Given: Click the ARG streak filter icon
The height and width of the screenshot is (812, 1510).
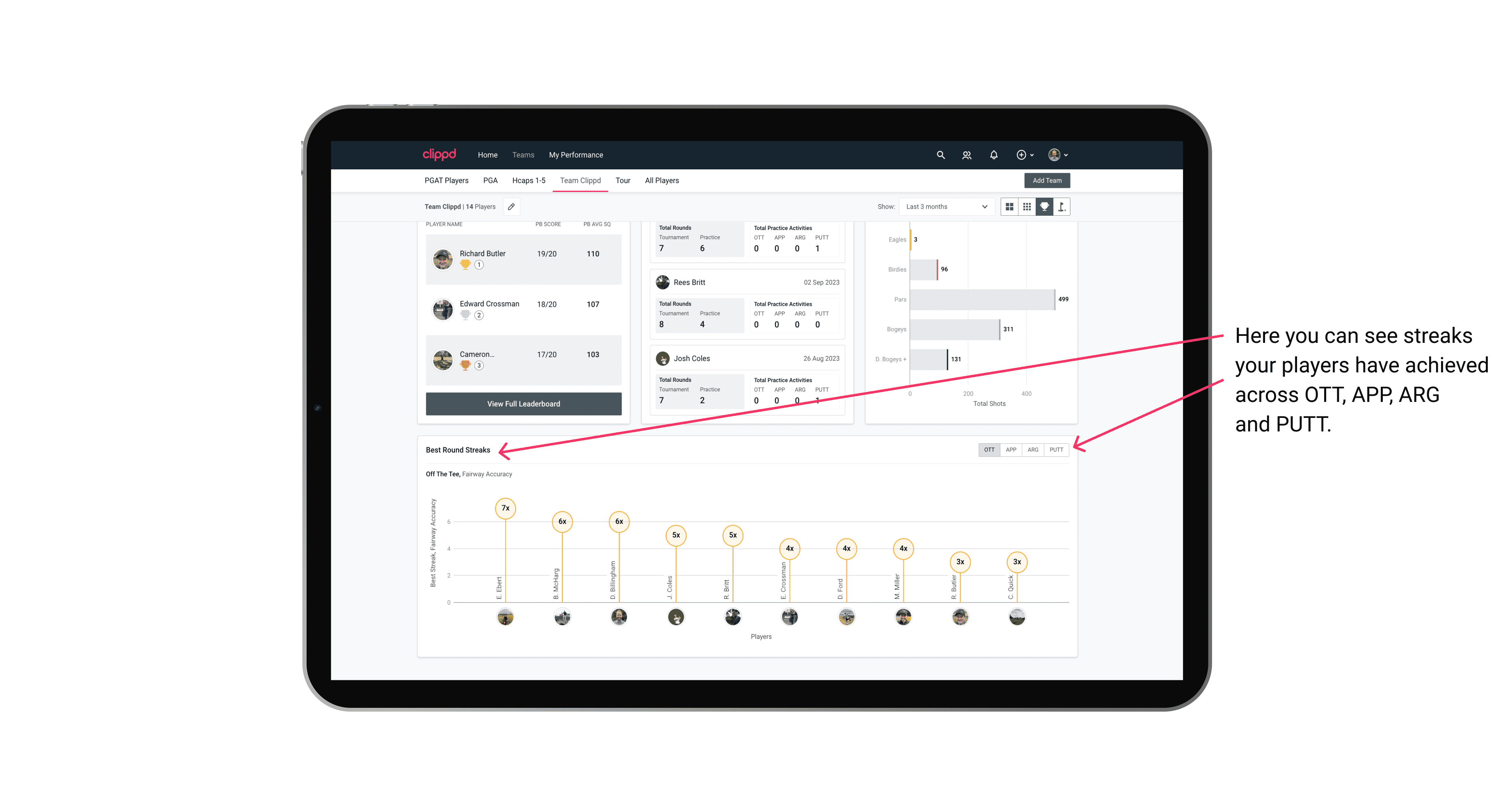Looking at the screenshot, I should pos(1033,450).
